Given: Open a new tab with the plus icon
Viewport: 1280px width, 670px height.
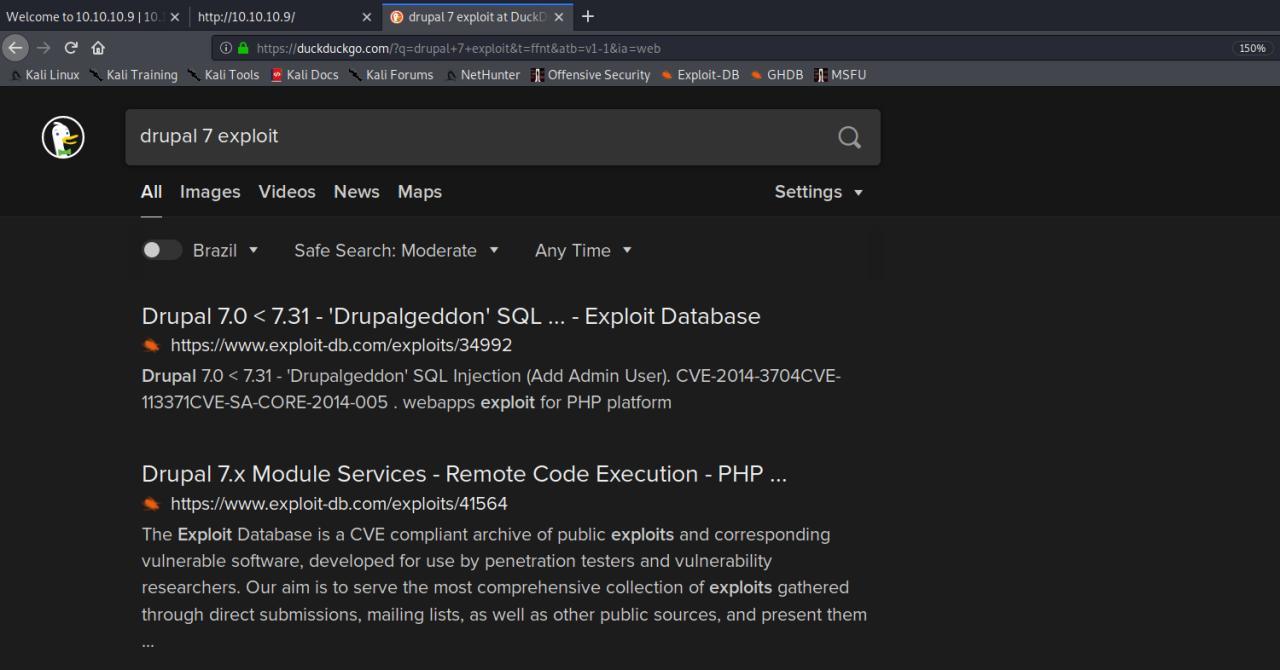Looking at the screenshot, I should tap(588, 16).
